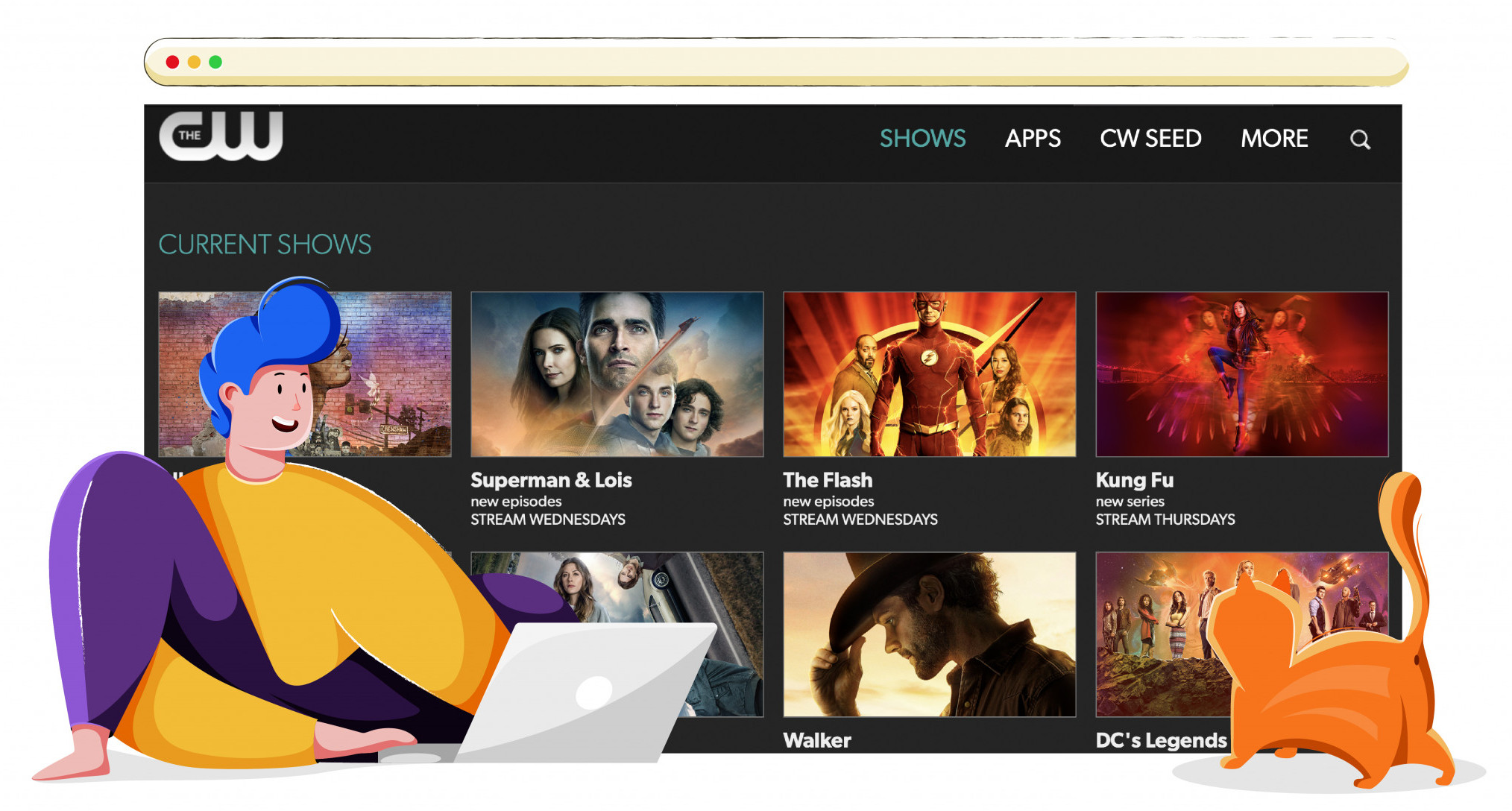Click The Flash title link

(x=828, y=480)
